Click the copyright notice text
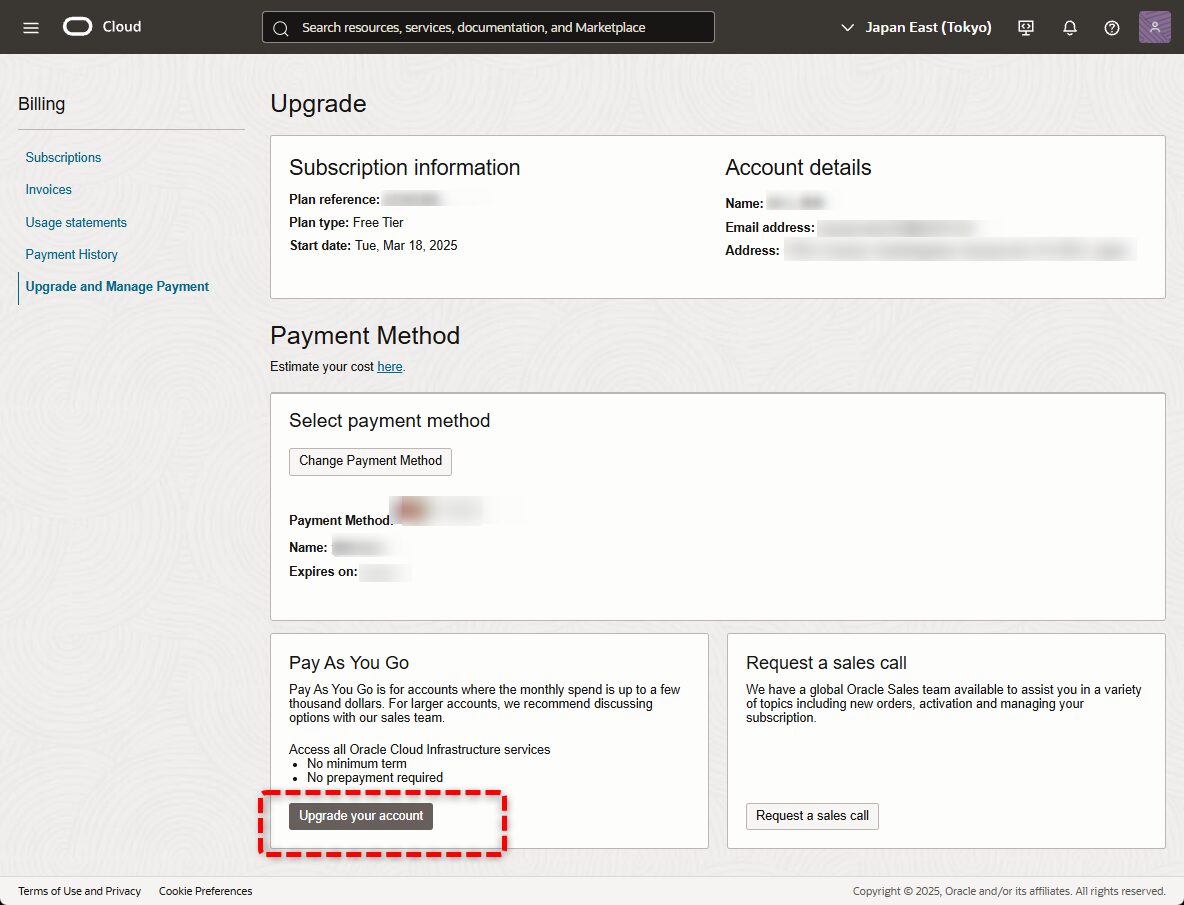 (1009, 891)
